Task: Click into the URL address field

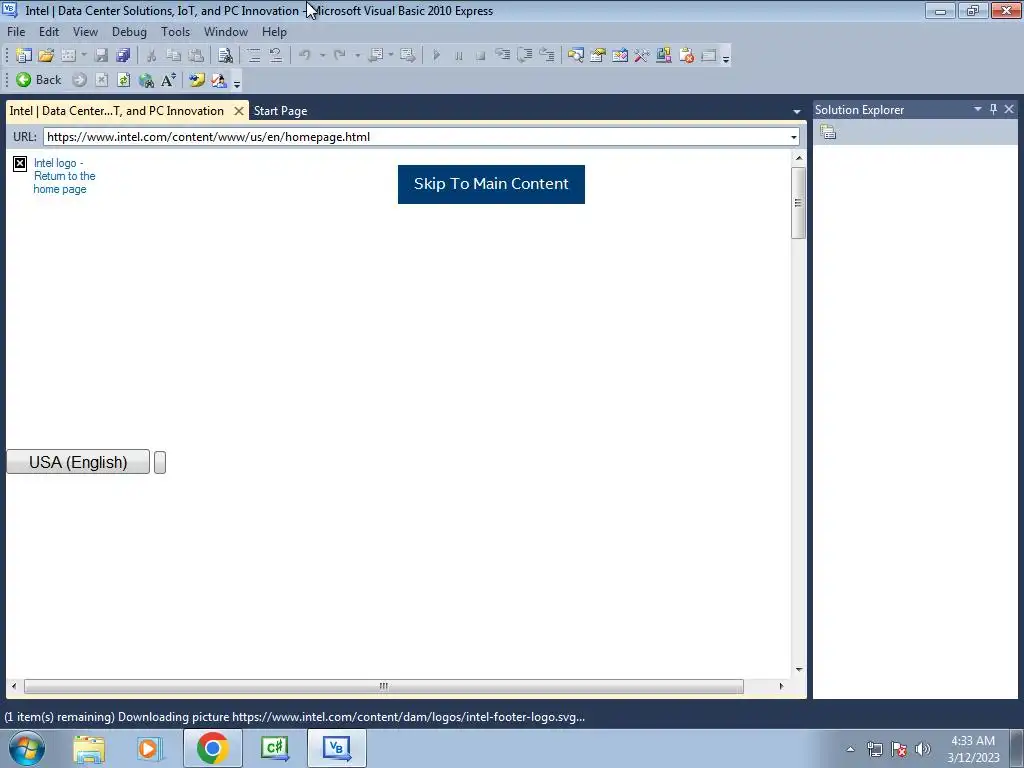Action: pos(415,137)
